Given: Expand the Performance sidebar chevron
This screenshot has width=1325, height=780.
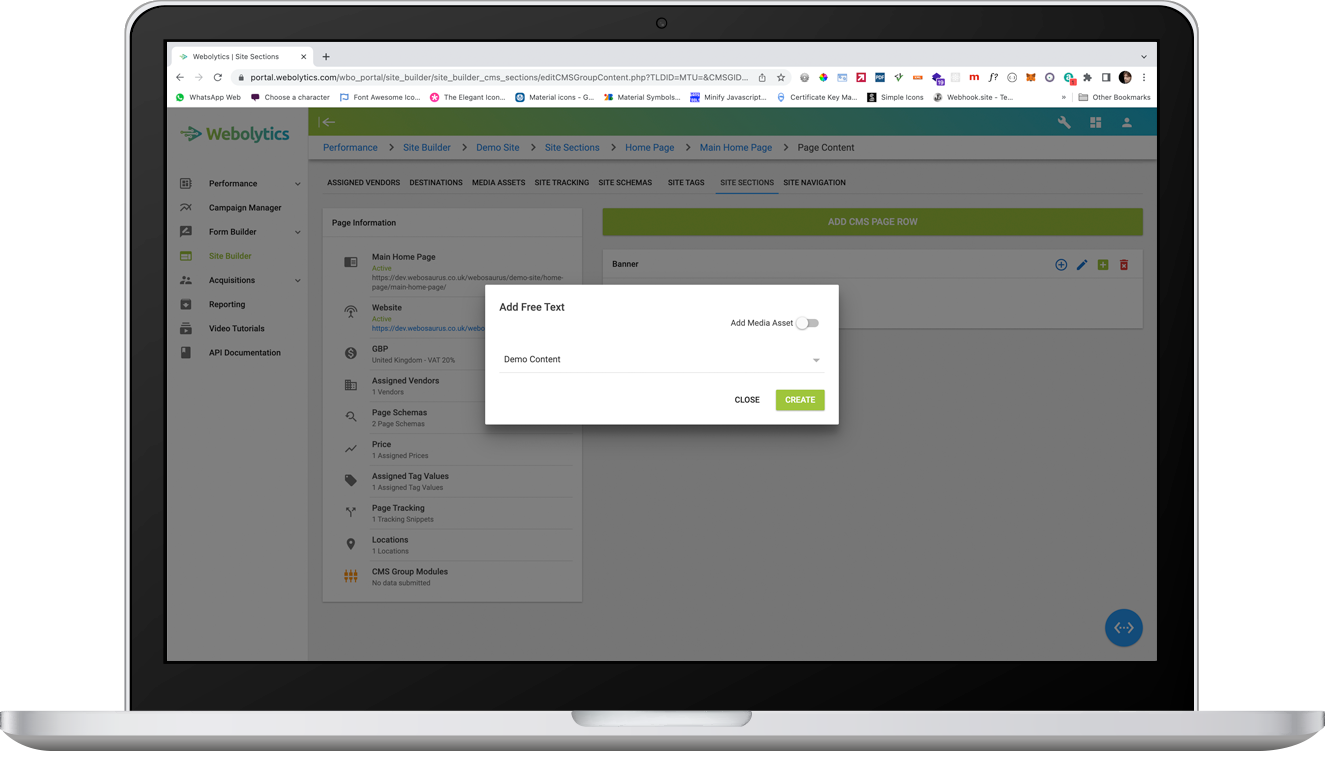Looking at the screenshot, I should 297,184.
